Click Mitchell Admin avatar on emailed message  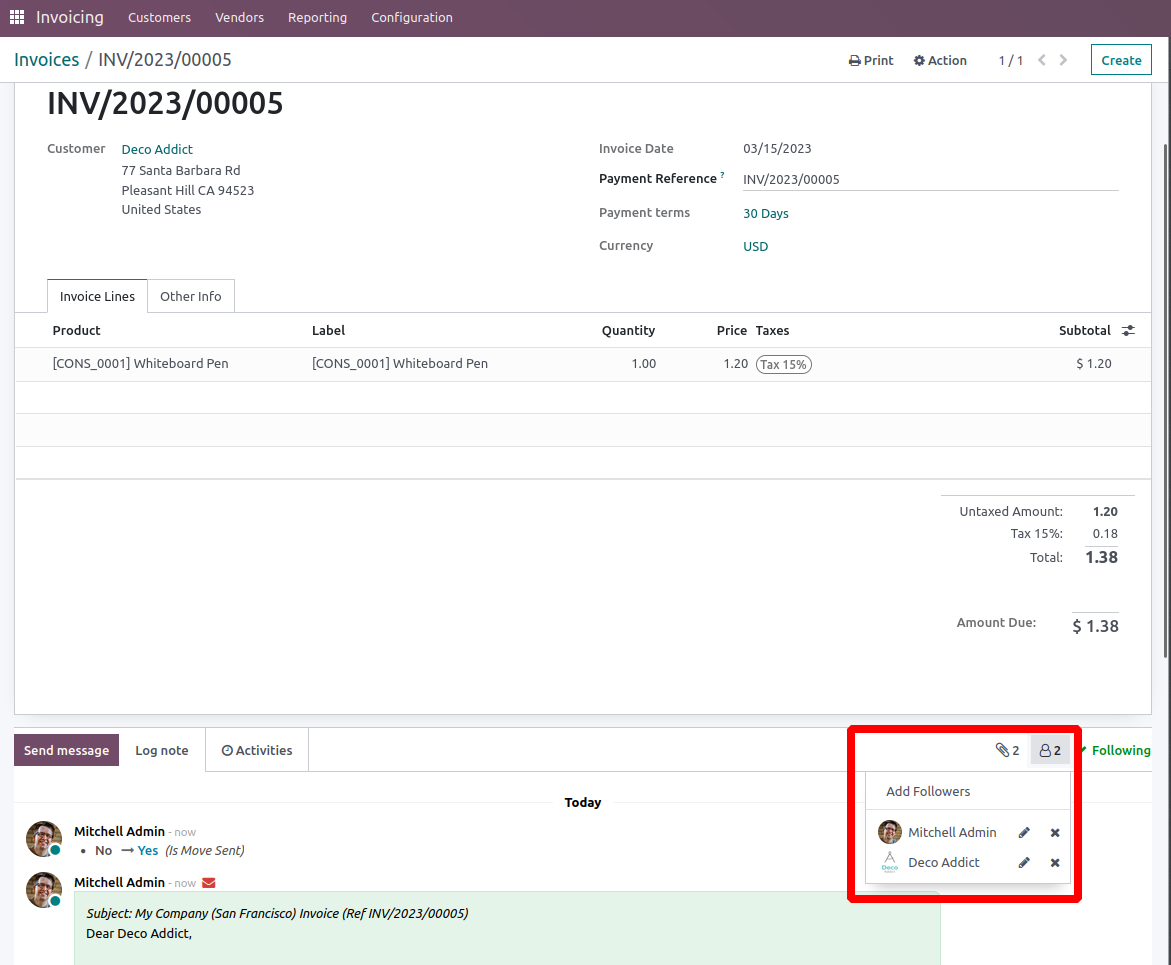44,890
